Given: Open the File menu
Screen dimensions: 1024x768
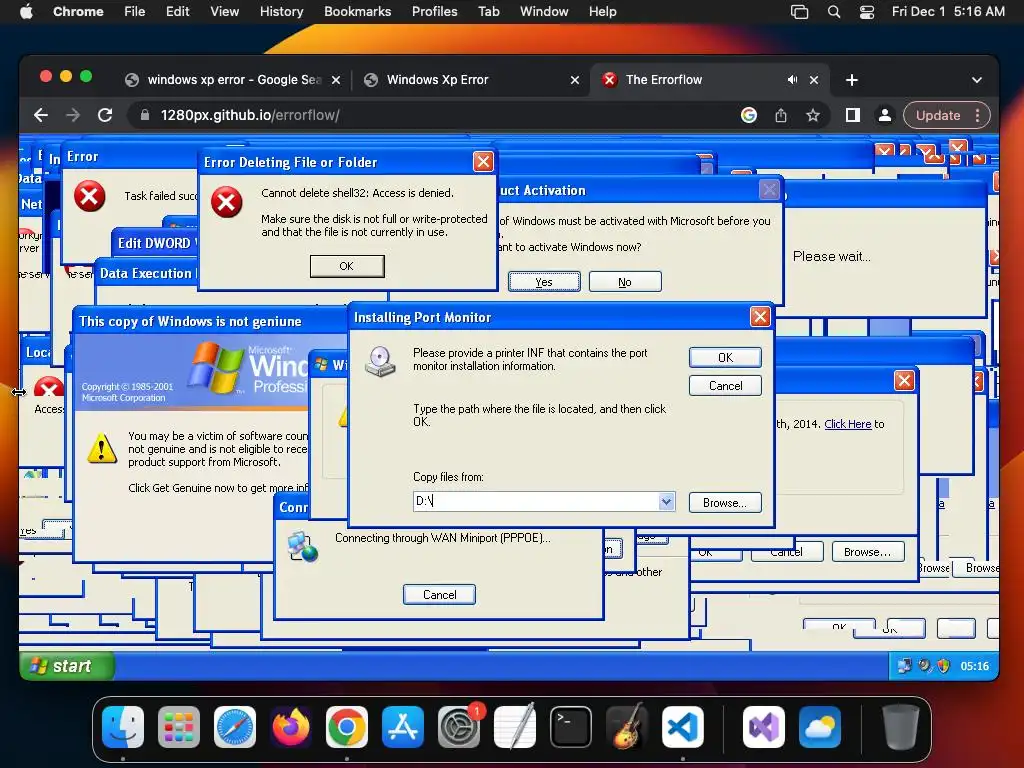Looking at the screenshot, I should (x=135, y=12).
